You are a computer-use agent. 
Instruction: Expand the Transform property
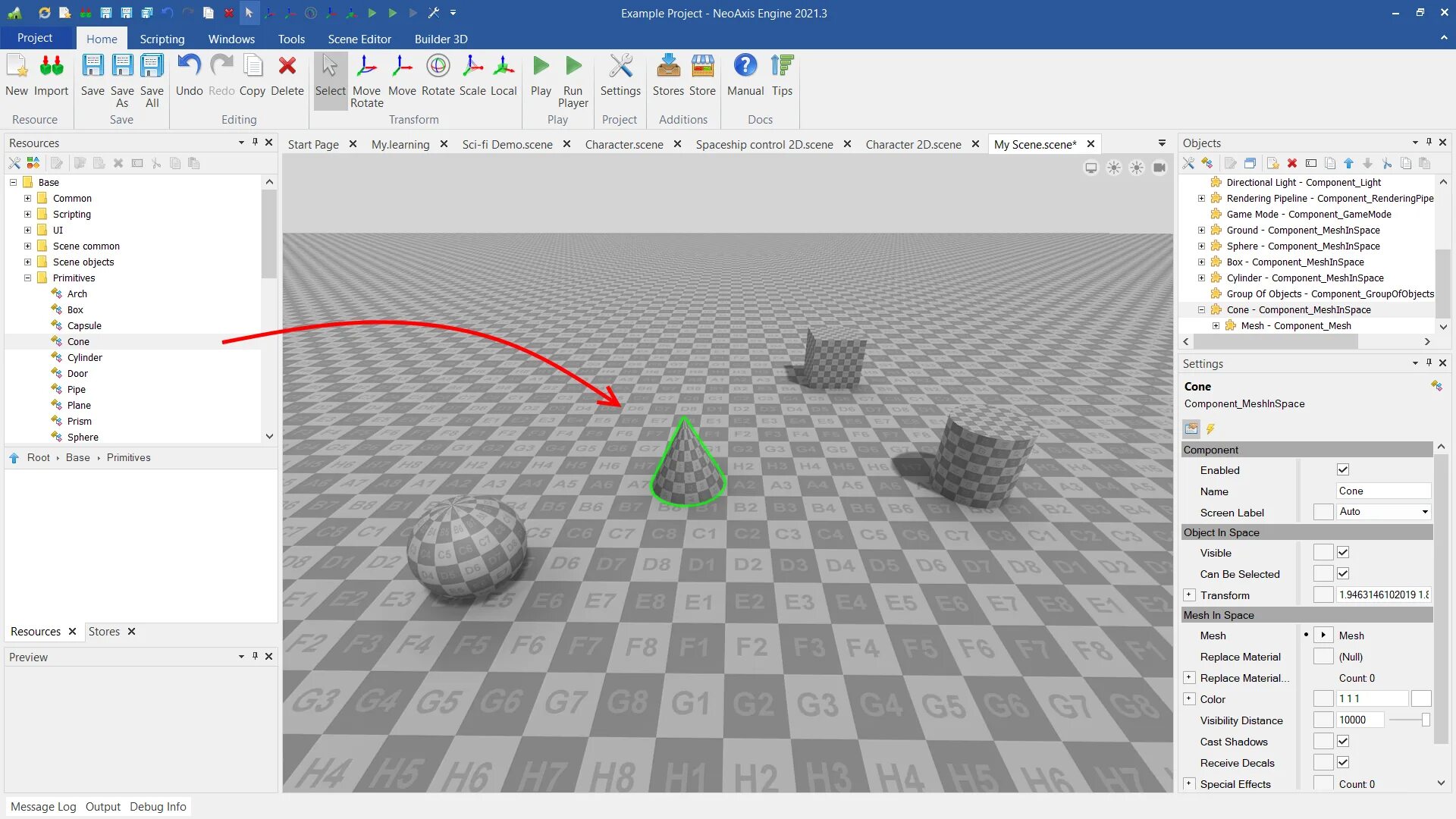coord(1189,595)
